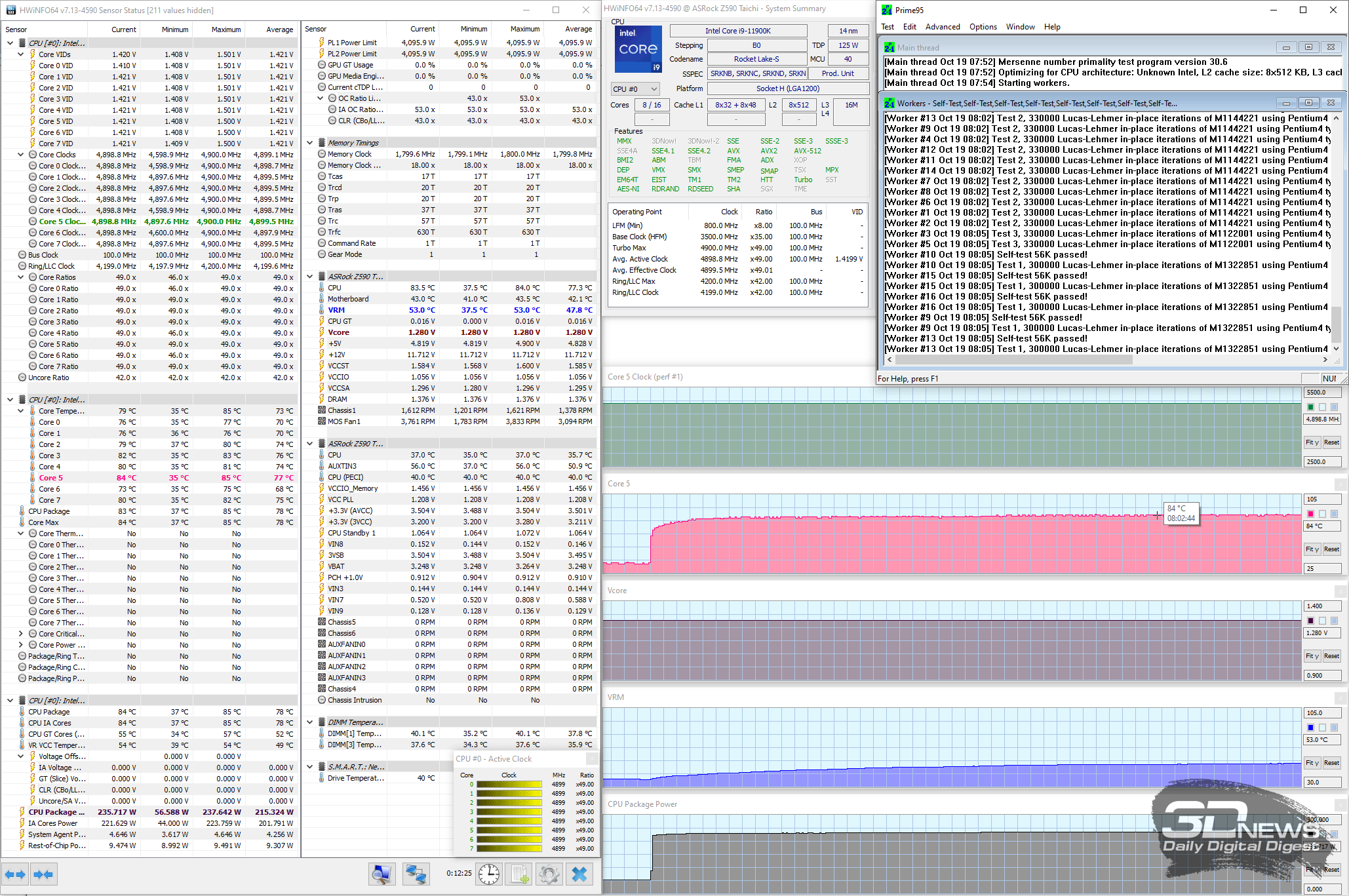This screenshot has height=896, width=1349.
Task: Open the sensor search magnifier icon
Action: point(382,874)
